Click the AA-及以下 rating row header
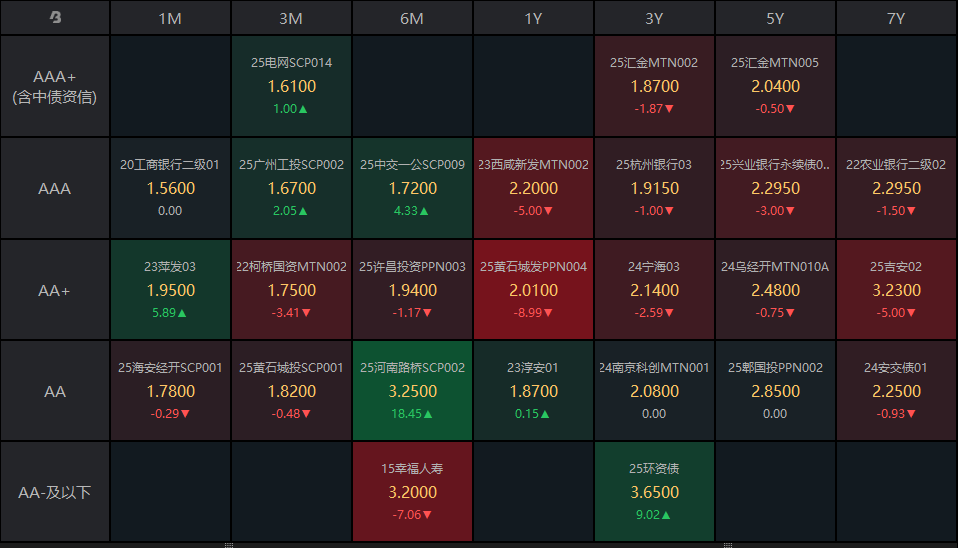The height and width of the screenshot is (548, 958). point(55,492)
